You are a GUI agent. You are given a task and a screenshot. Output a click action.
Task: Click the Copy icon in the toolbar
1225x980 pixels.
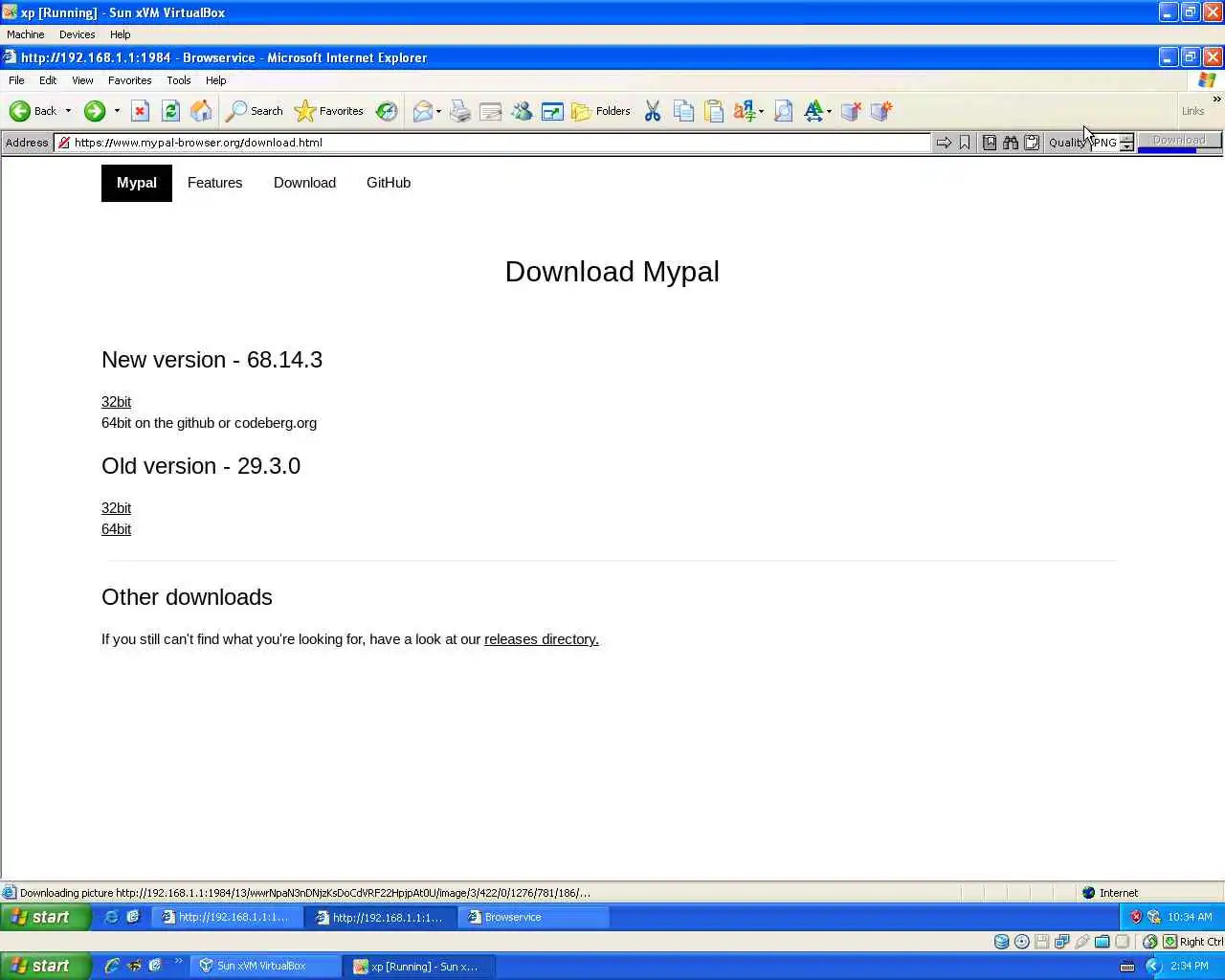pyautogui.click(x=683, y=111)
